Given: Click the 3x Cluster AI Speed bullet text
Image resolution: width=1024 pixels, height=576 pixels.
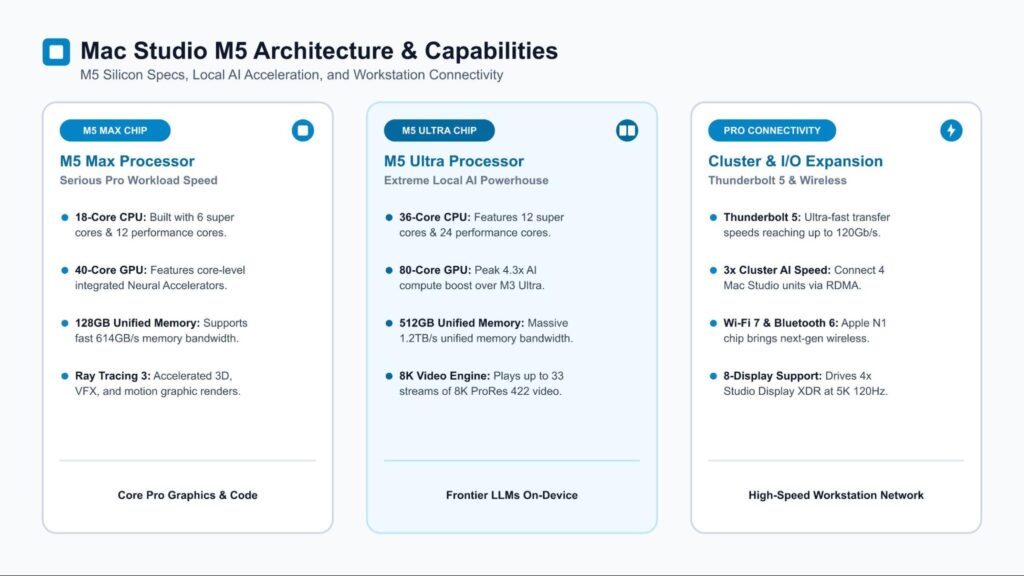Looking at the screenshot, I should tap(804, 278).
